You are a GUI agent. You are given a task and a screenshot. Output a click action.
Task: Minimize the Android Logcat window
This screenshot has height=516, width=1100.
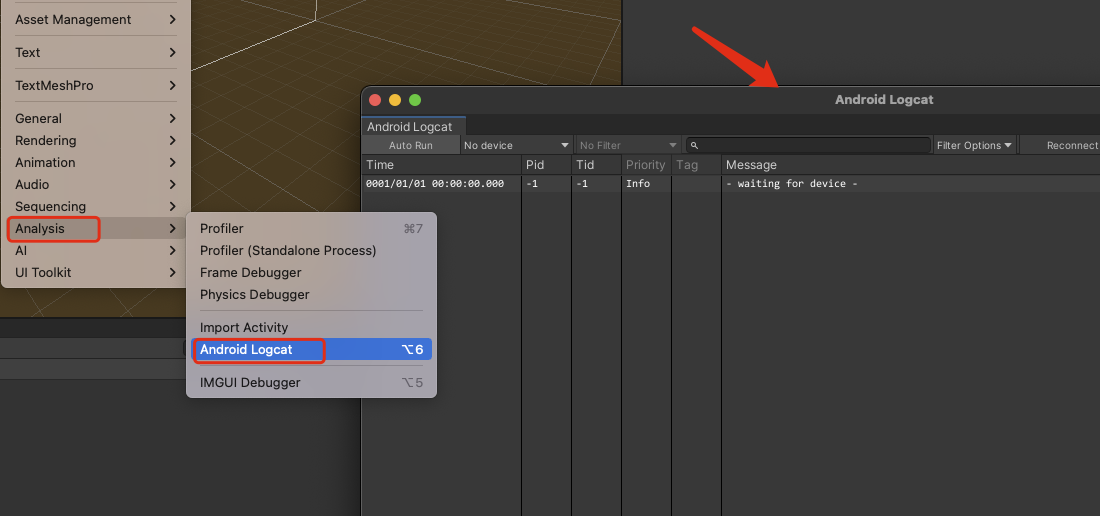coord(395,100)
